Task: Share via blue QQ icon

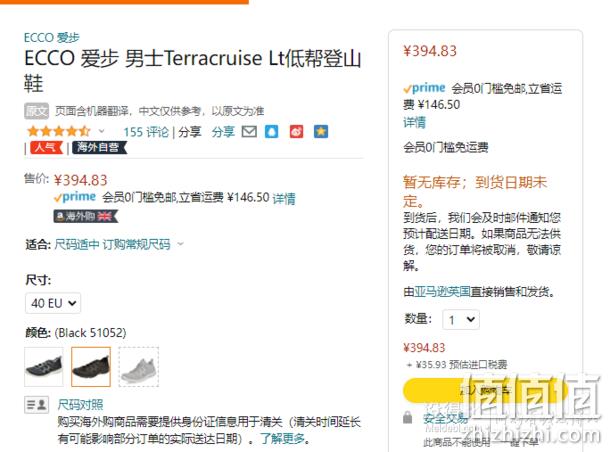Action: [272, 132]
